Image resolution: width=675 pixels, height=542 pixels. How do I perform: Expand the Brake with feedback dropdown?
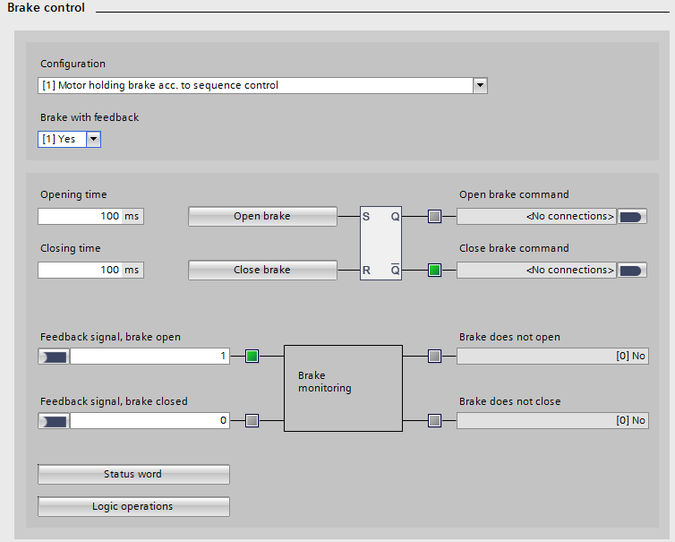tap(94, 140)
